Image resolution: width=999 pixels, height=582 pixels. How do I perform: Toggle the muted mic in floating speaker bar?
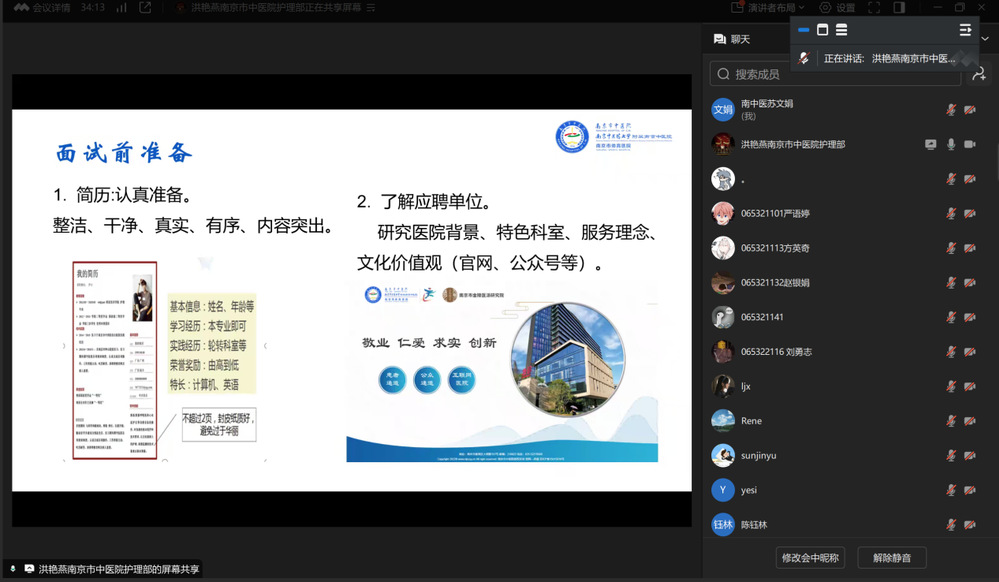coord(804,59)
